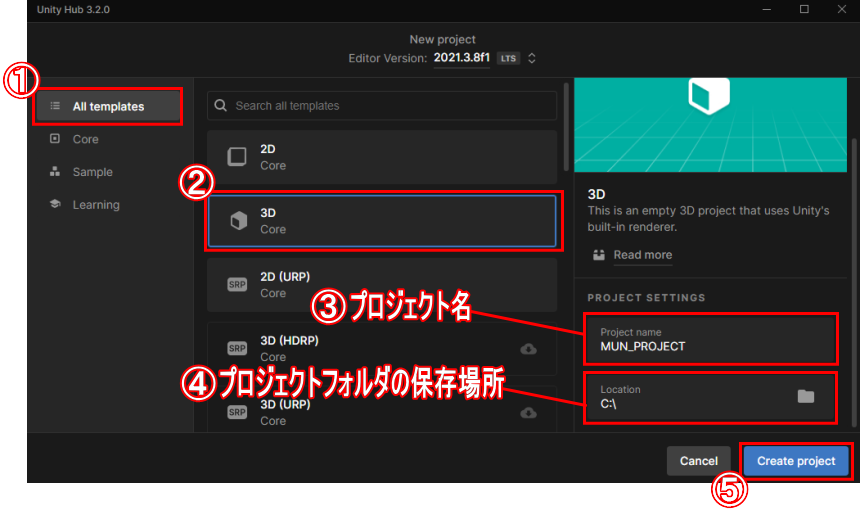Viewport: 860px width, 511px height.
Task: Click the PROJECT SETTINGS heading
Action: [646, 298]
